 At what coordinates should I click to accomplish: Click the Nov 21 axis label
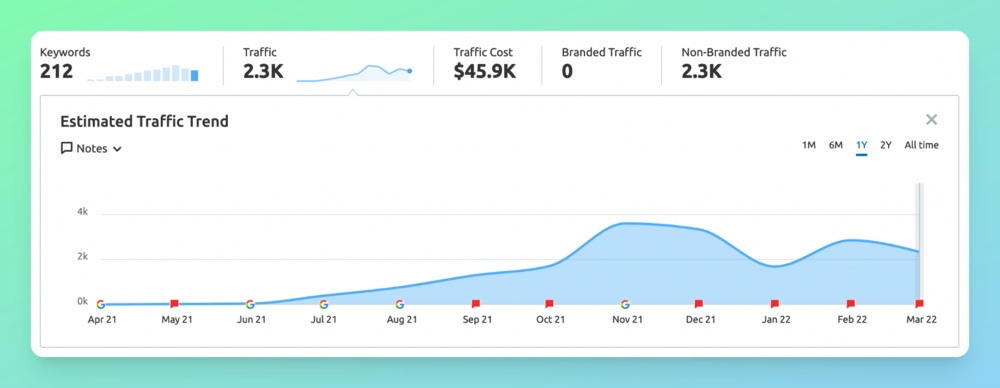[x=628, y=320]
